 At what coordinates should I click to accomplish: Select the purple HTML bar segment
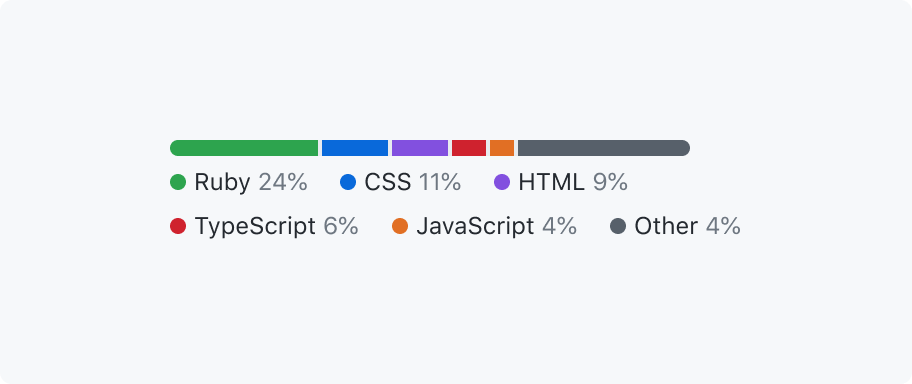420,148
